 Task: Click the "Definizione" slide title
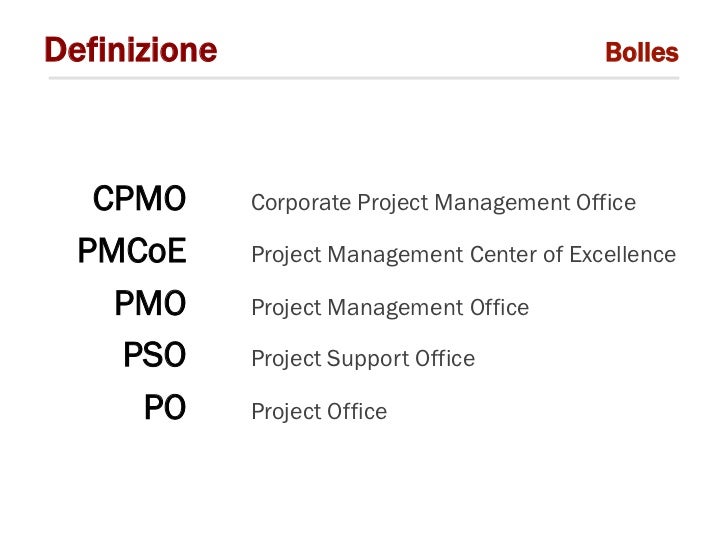[130, 50]
